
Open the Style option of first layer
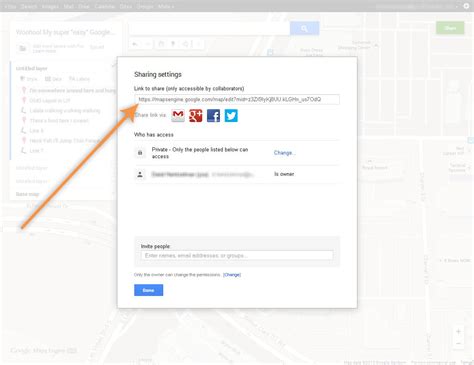click(x=29, y=79)
